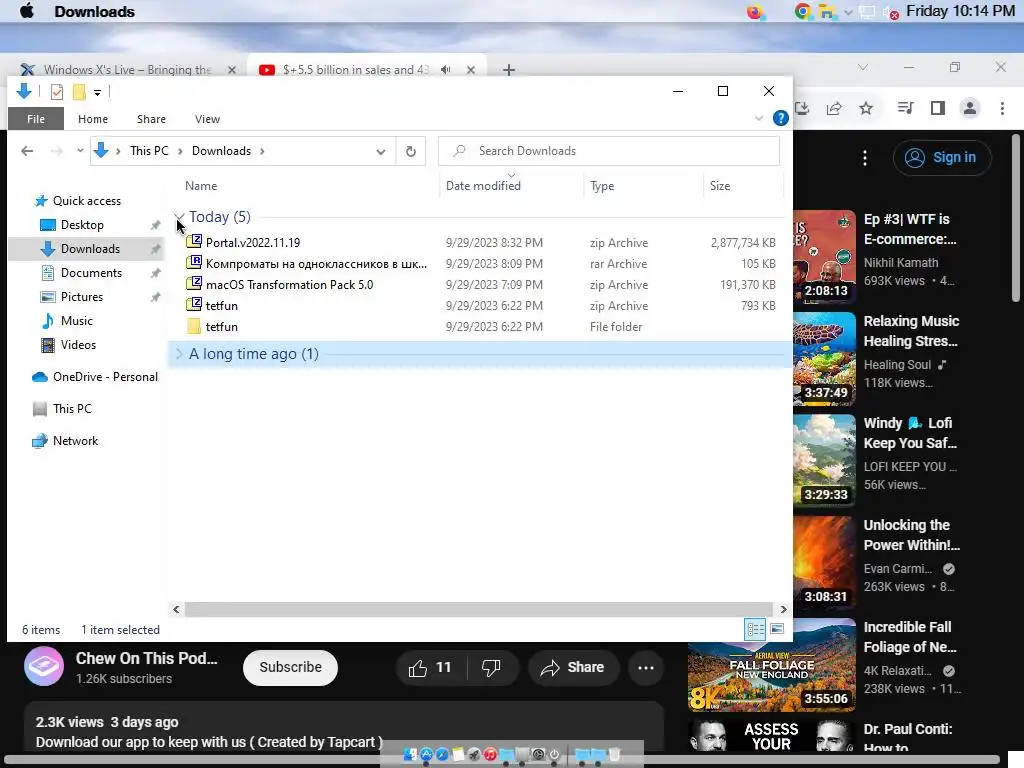Open This PC in navigation pane
This screenshot has width=1024, height=768.
pyautogui.click(x=72, y=409)
